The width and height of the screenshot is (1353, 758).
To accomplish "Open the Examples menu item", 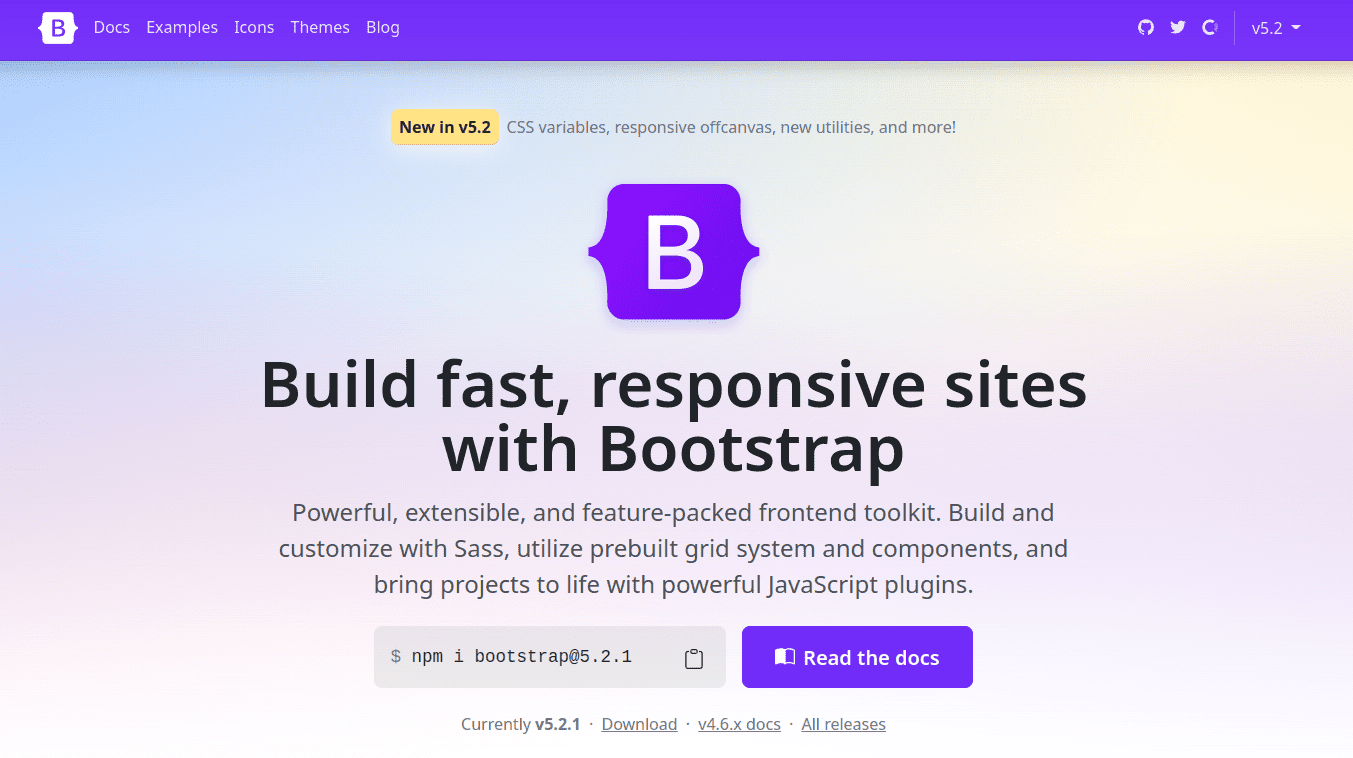I will coord(182,28).
